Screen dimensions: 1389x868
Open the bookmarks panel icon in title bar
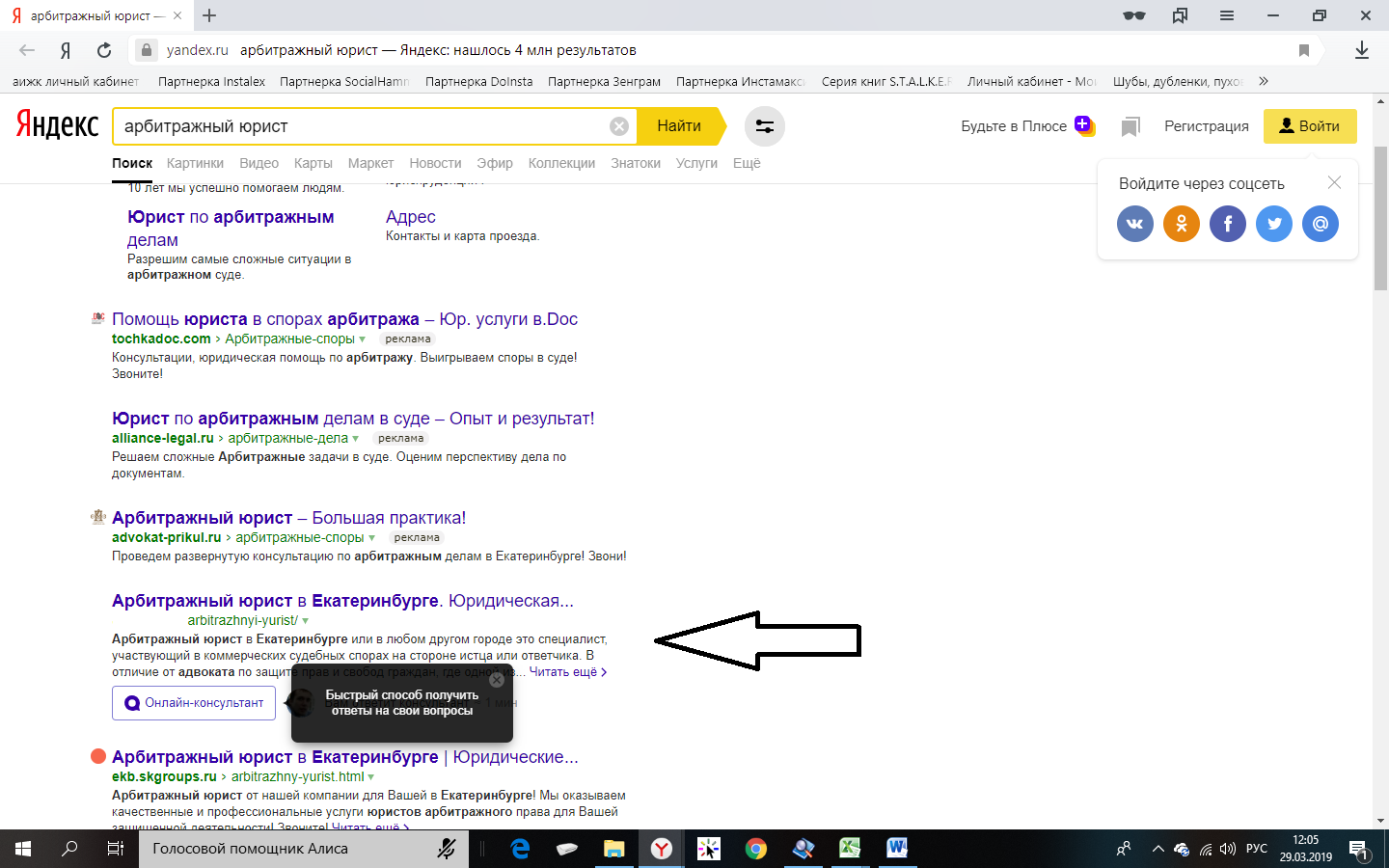coord(1181,15)
